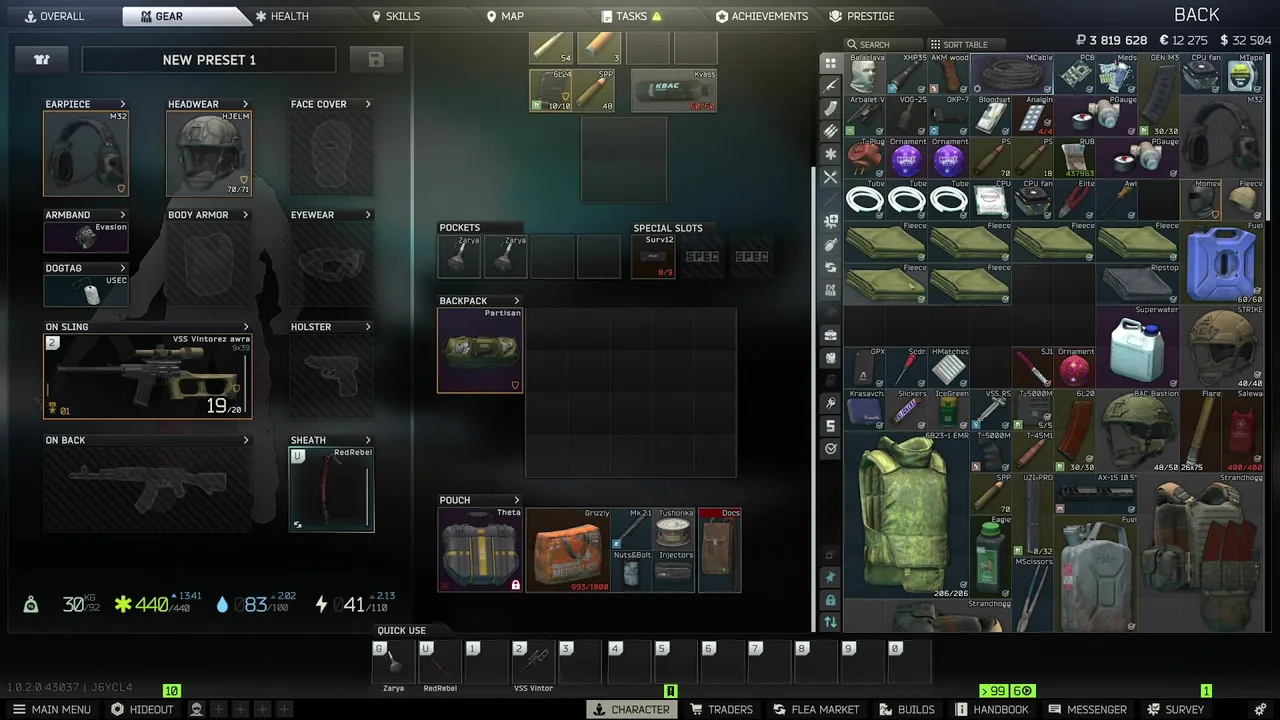This screenshot has width=1280, height=720.
Task: Select the VSS Vintorez weapon on sling
Action: click(x=148, y=376)
